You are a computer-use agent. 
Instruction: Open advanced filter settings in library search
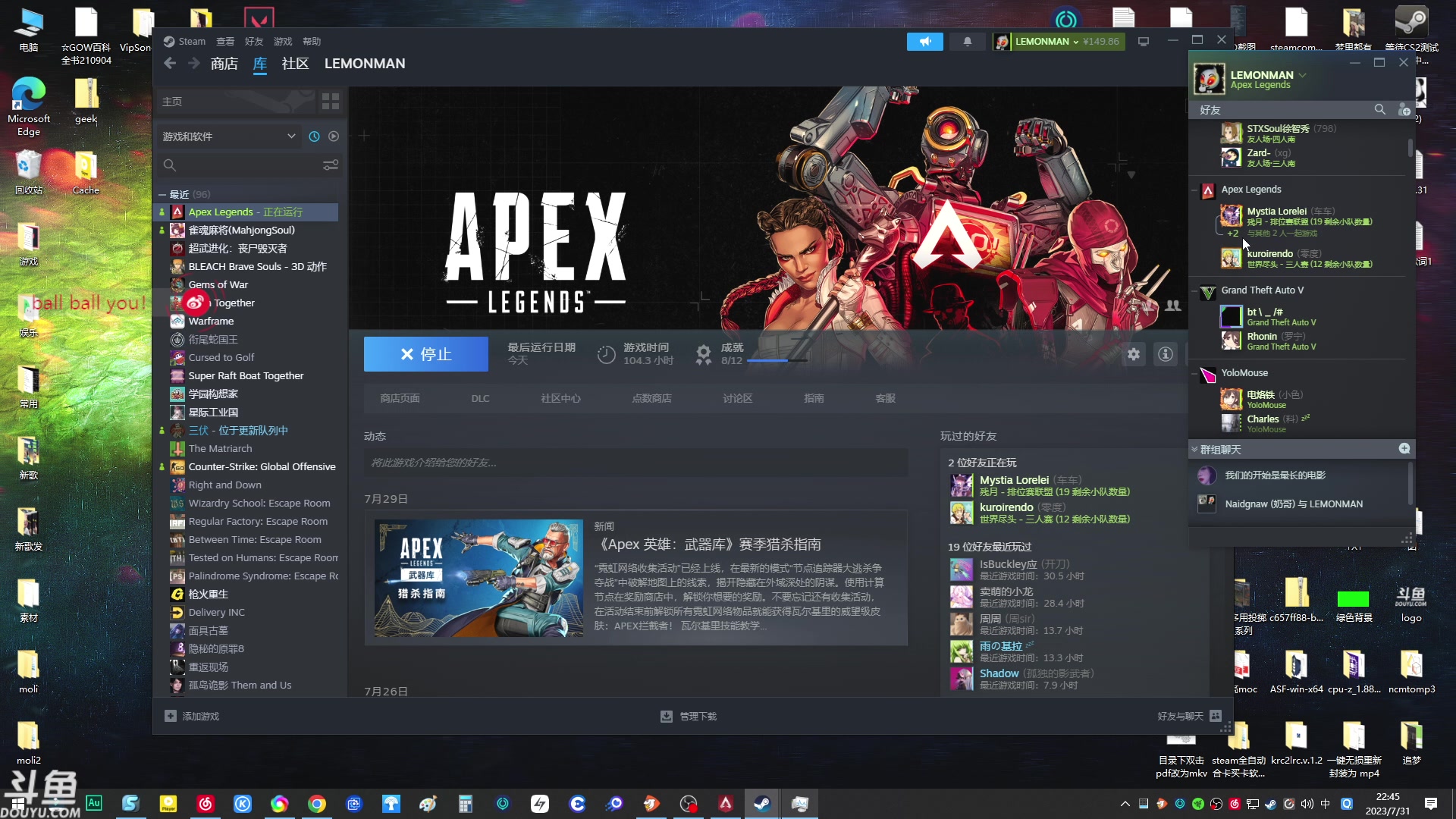[x=331, y=165]
